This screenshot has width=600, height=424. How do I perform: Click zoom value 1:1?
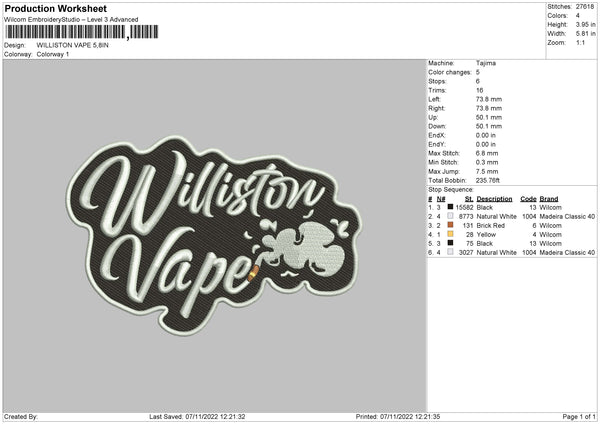pos(580,42)
